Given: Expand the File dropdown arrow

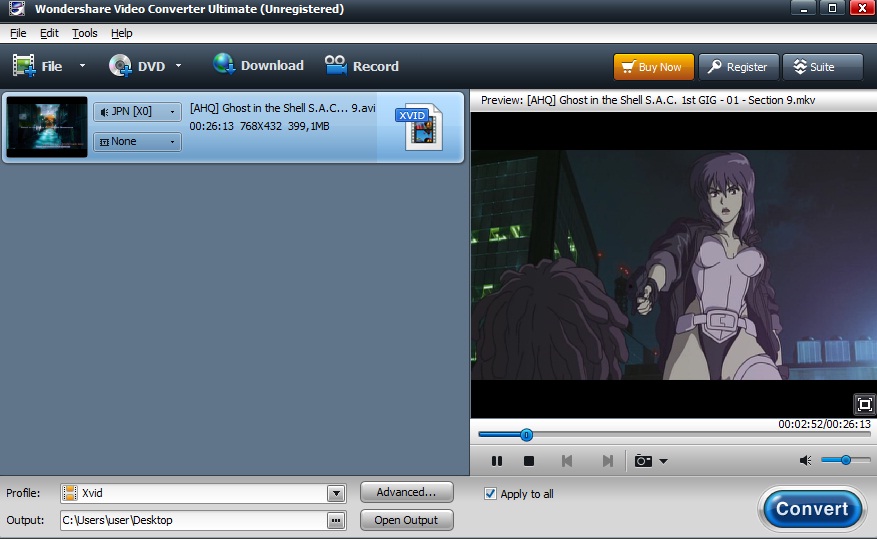Looking at the screenshot, I should click(82, 65).
